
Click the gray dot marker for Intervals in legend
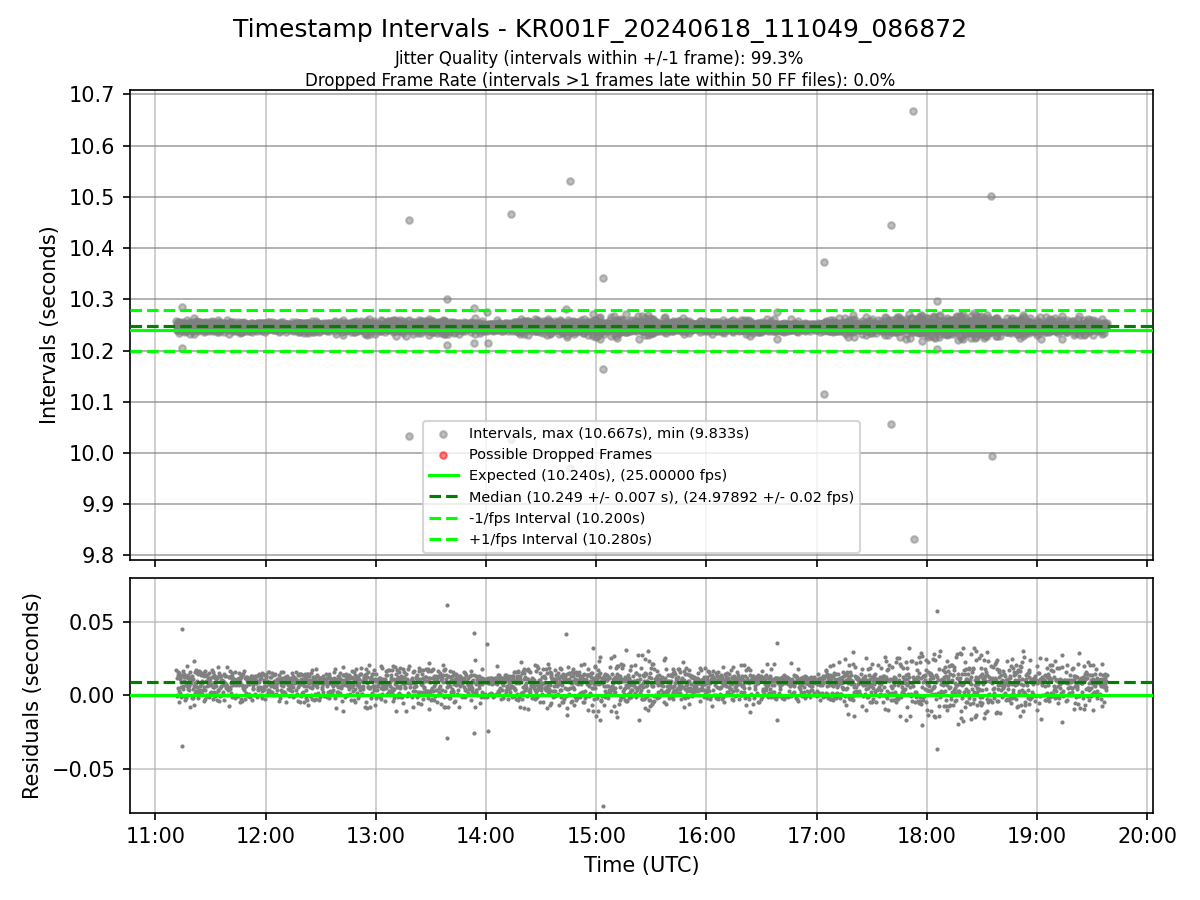coord(444,433)
